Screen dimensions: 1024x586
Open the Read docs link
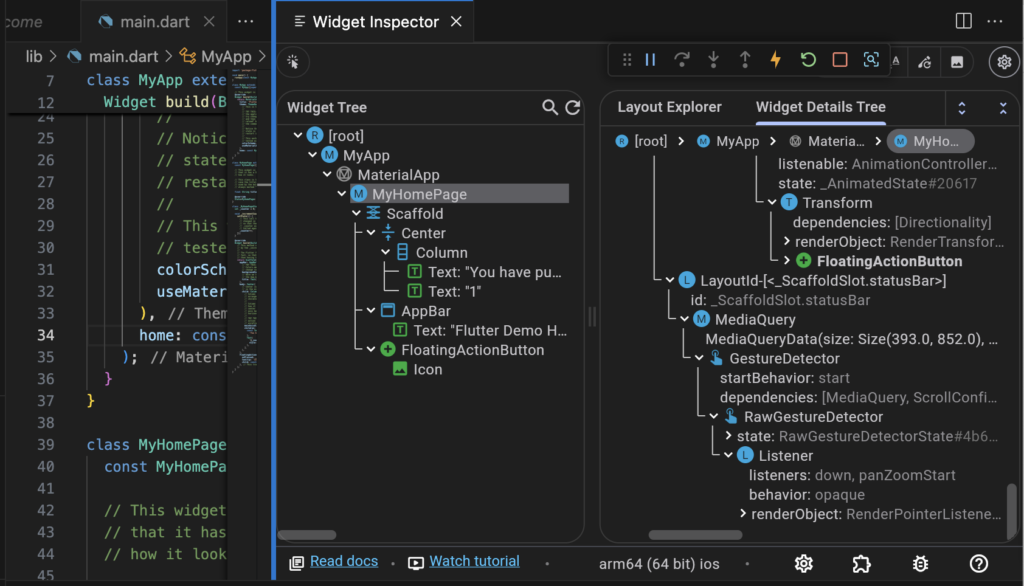click(x=344, y=562)
